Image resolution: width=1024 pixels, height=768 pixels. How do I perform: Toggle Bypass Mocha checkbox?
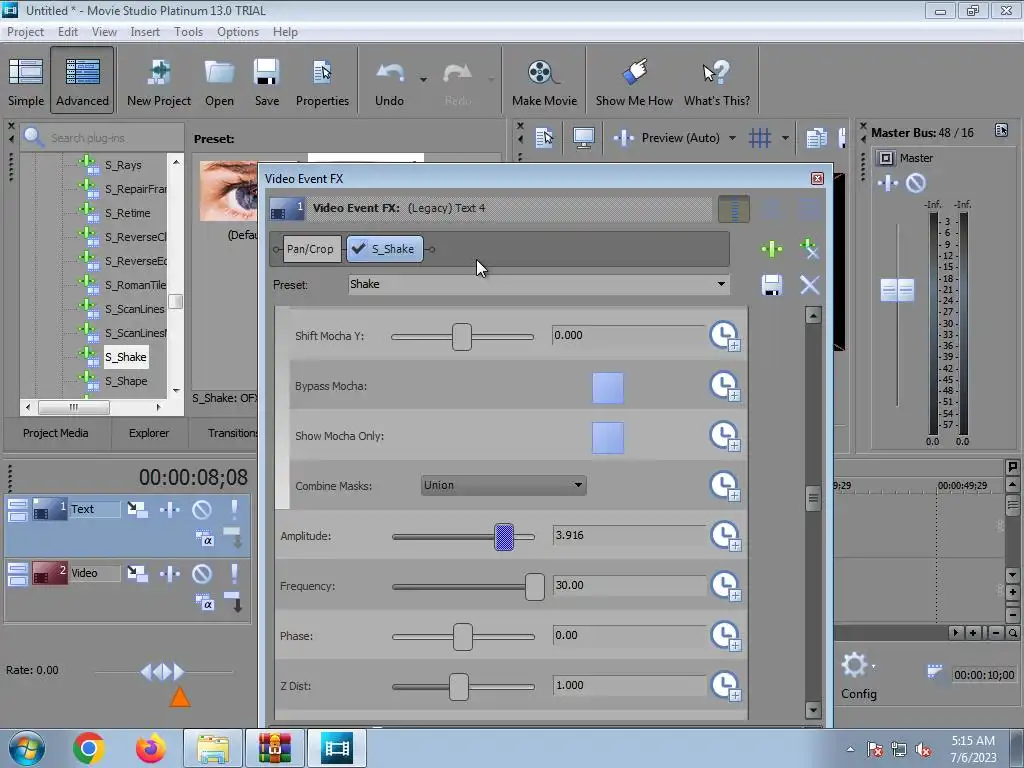point(608,388)
